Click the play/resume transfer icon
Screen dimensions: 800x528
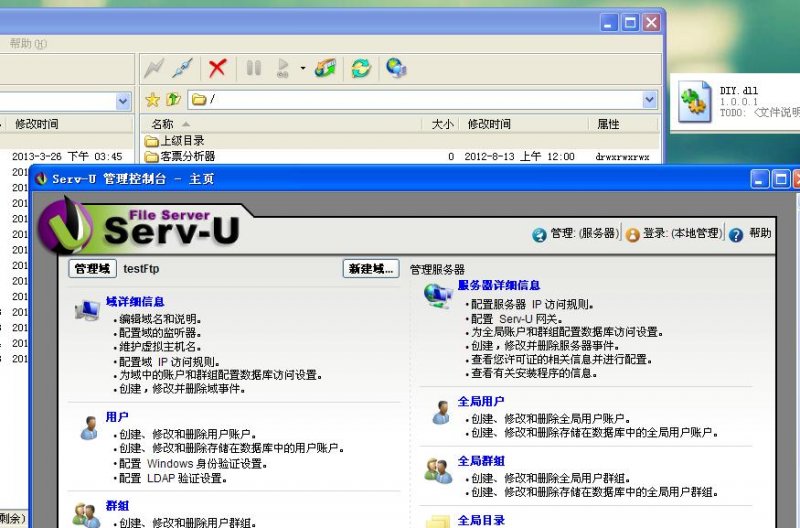(x=283, y=68)
